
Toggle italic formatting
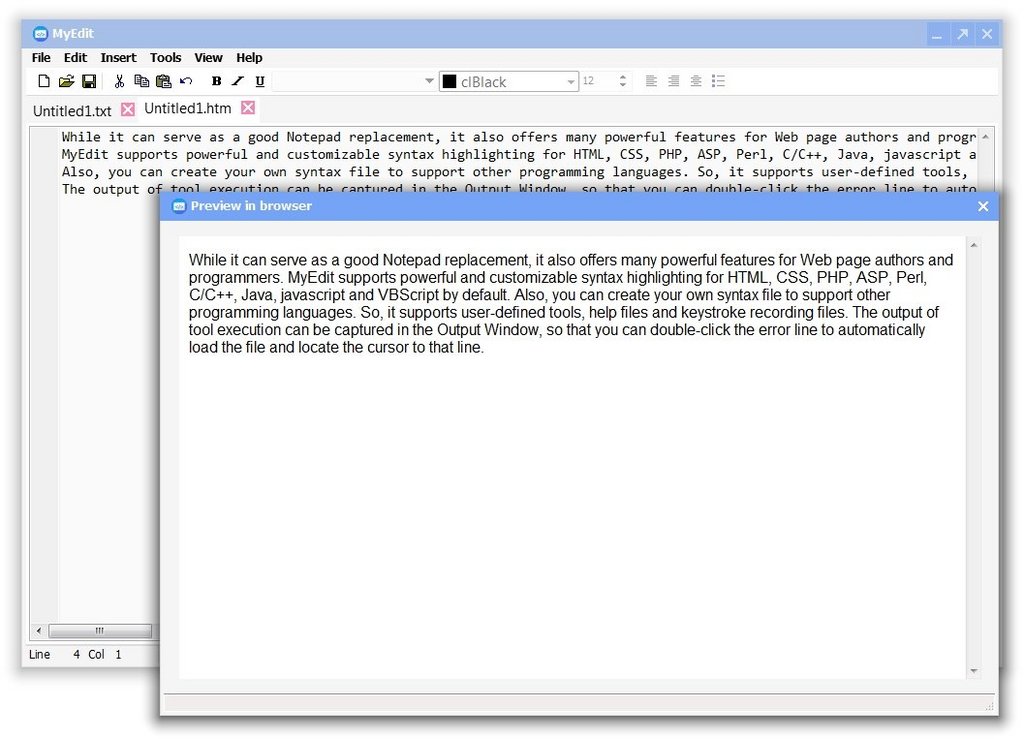238,81
